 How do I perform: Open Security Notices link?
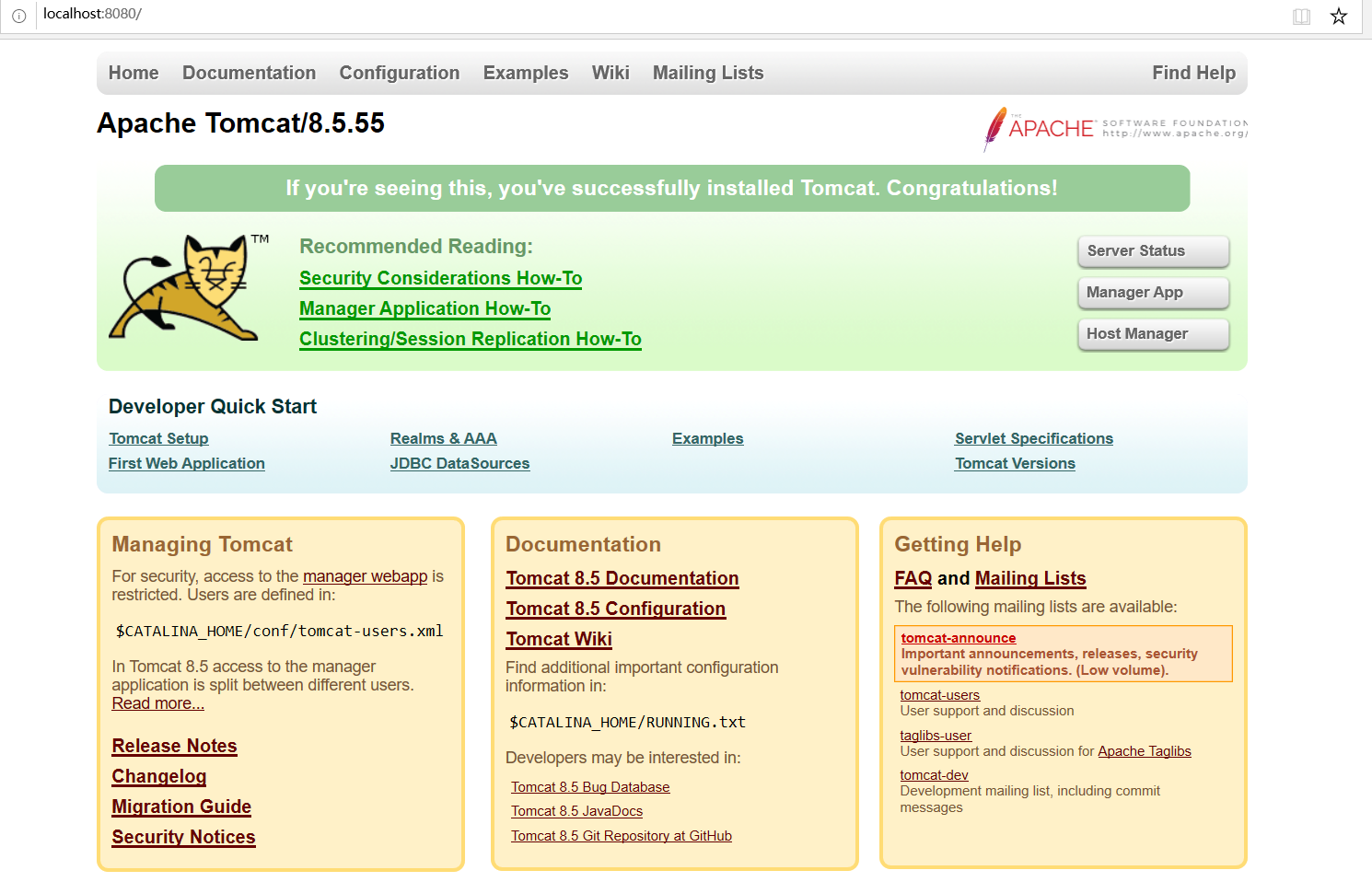pos(184,837)
